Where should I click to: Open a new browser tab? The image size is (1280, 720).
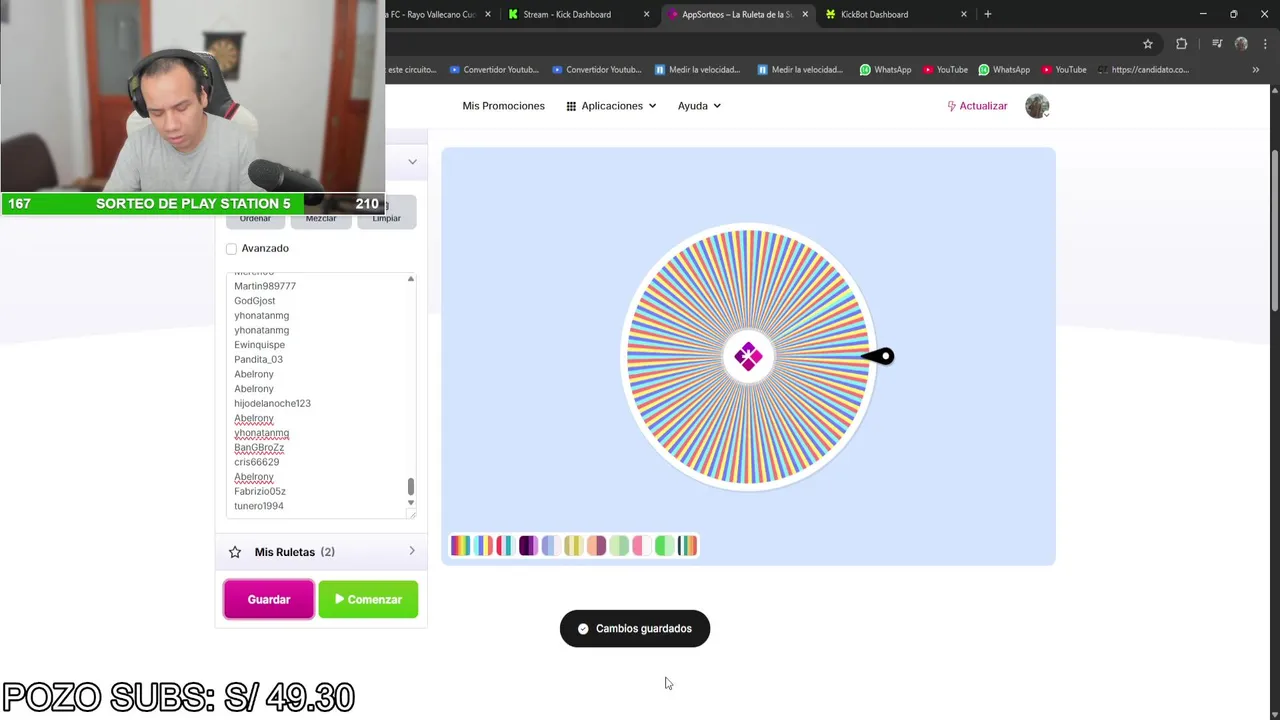pyautogui.click(x=988, y=14)
